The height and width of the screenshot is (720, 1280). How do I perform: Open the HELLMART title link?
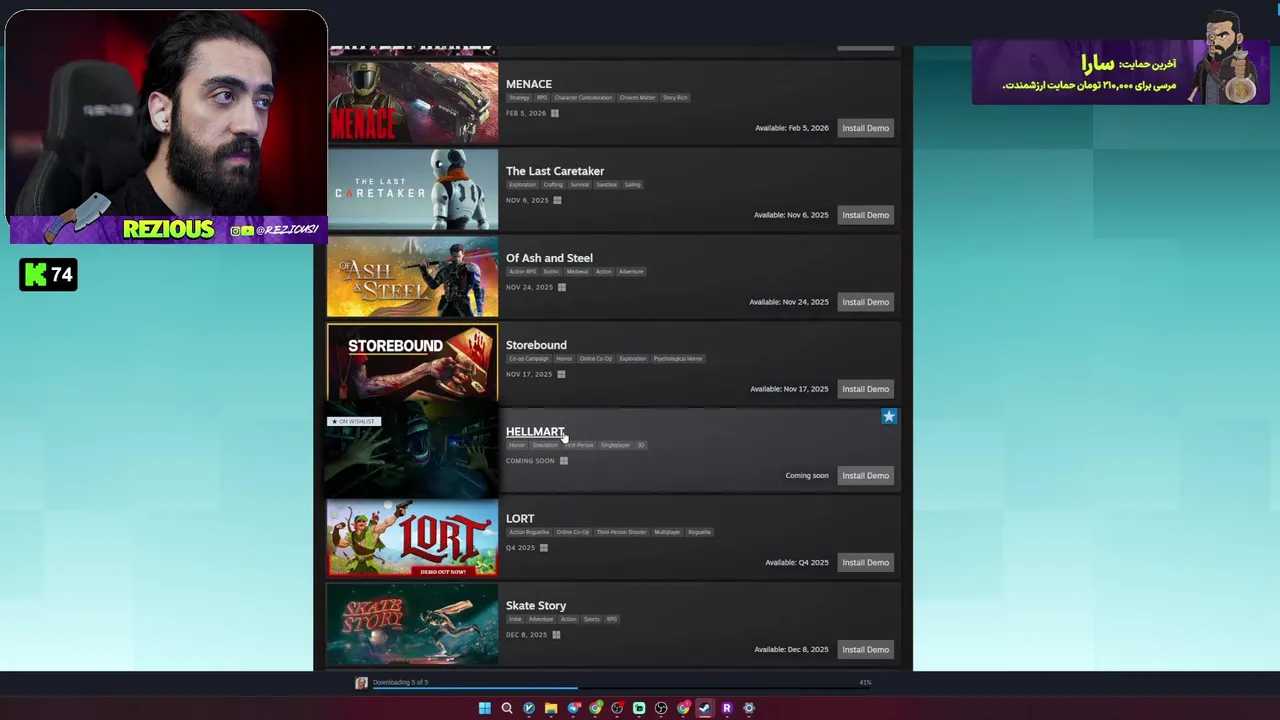tap(535, 432)
